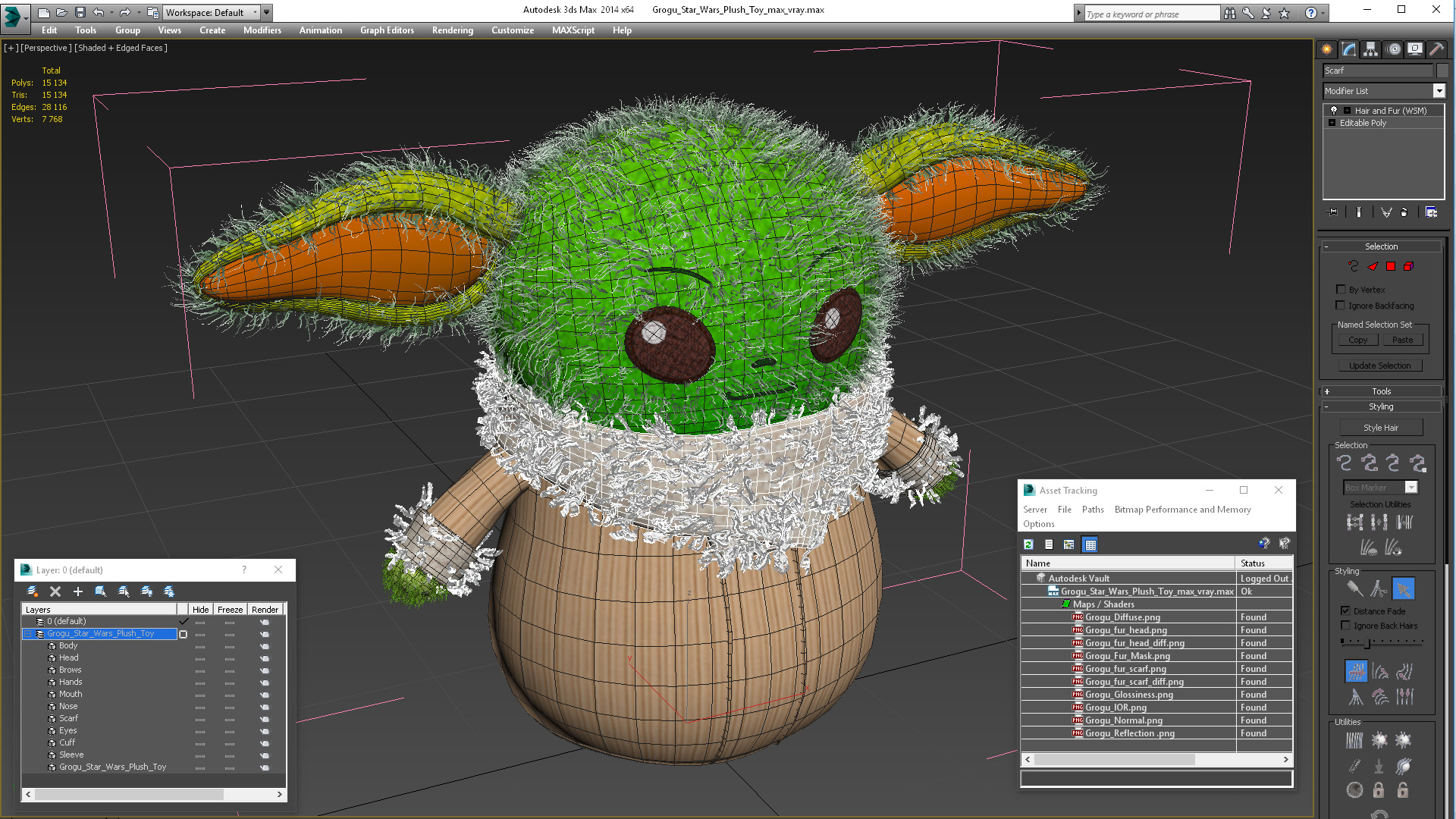This screenshot has width=1456, height=819.
Task: Open Bitmap Performance and Memory menu
Action: 1182,510
